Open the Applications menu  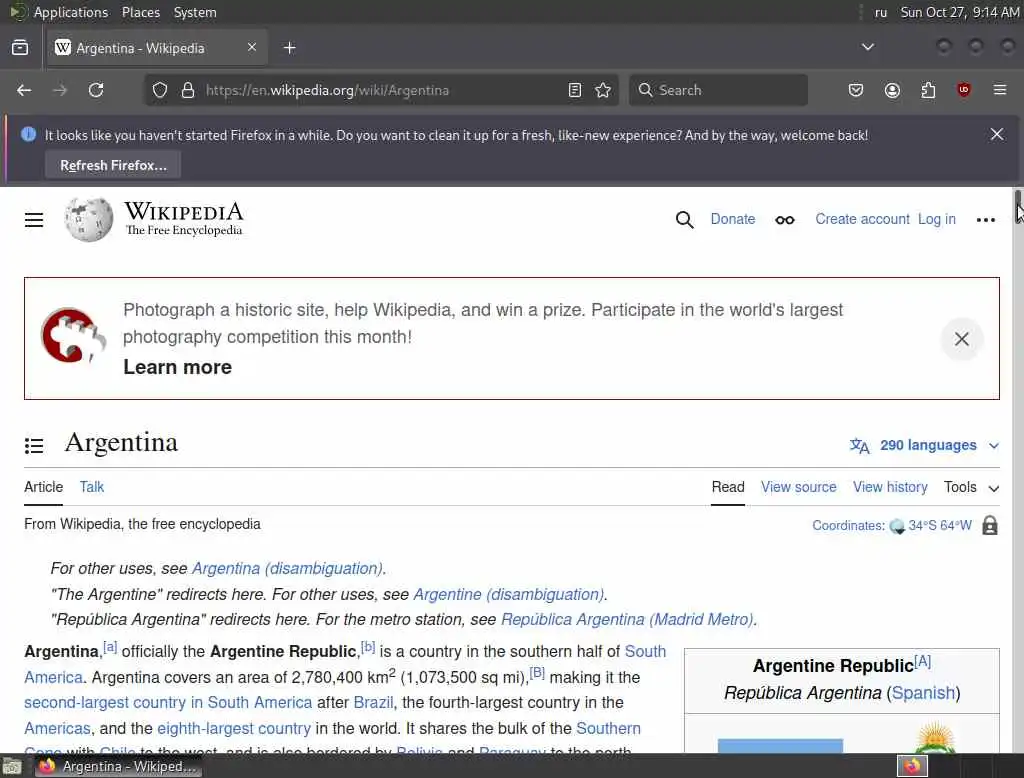click(x=71, y=12)
